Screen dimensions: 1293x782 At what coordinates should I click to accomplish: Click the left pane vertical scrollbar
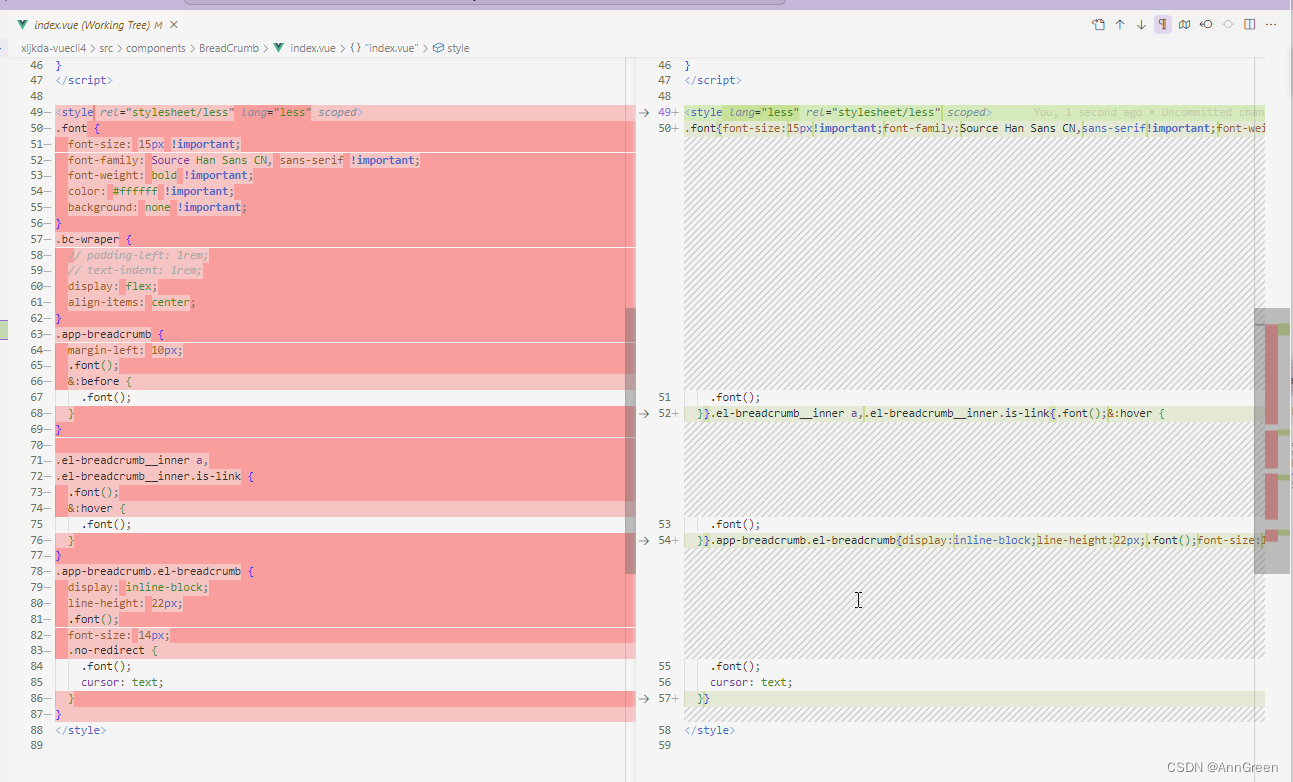[x=630, y=441]
